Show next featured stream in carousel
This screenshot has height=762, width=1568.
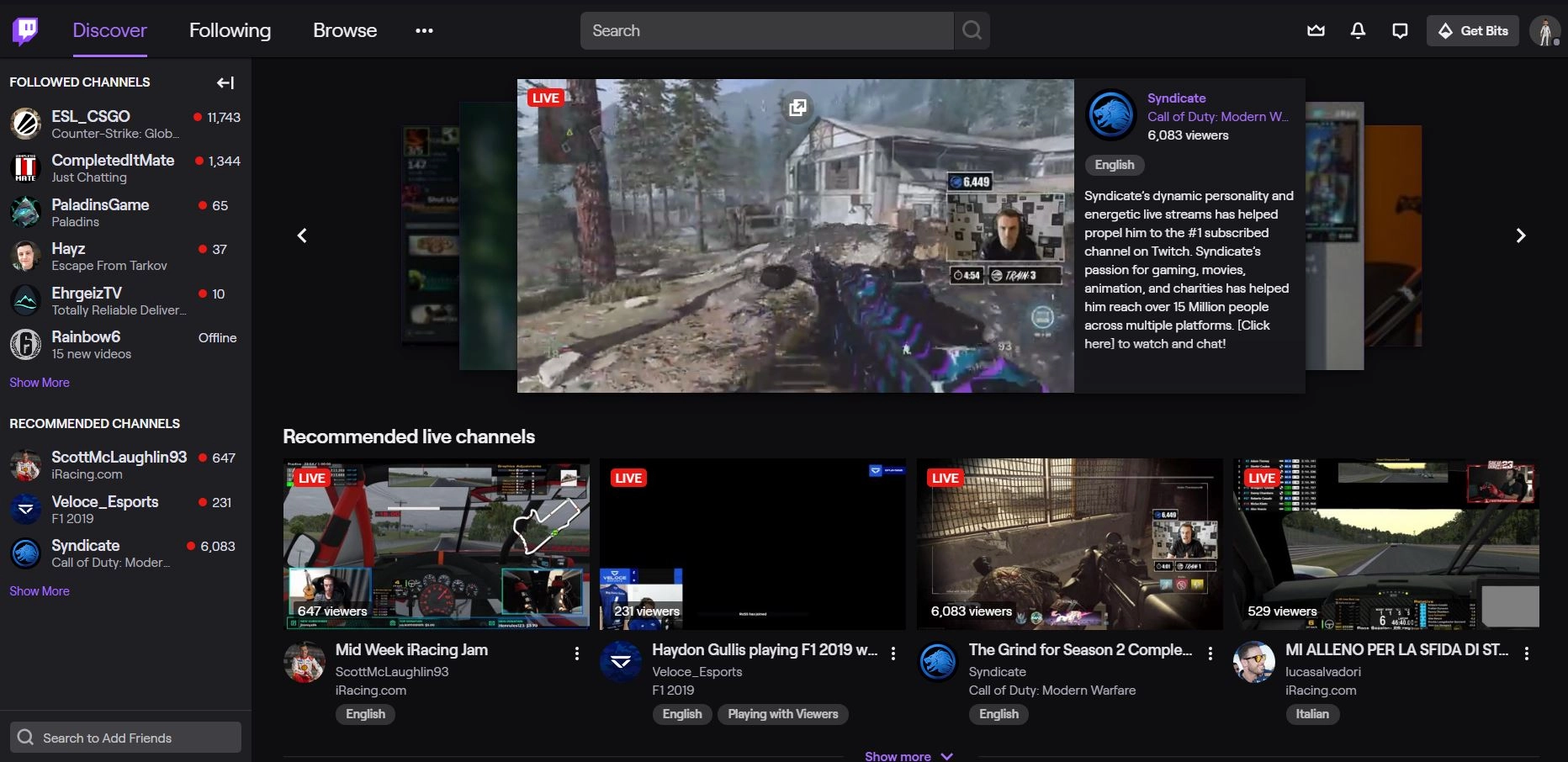1520,235
